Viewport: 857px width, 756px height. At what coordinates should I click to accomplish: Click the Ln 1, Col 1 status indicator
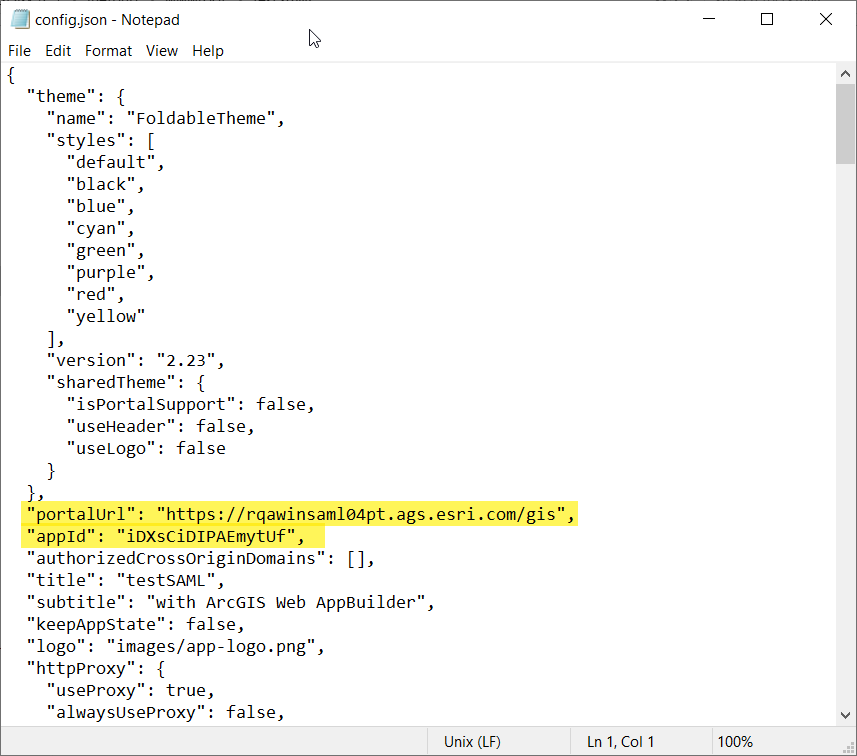pos(620,742)
